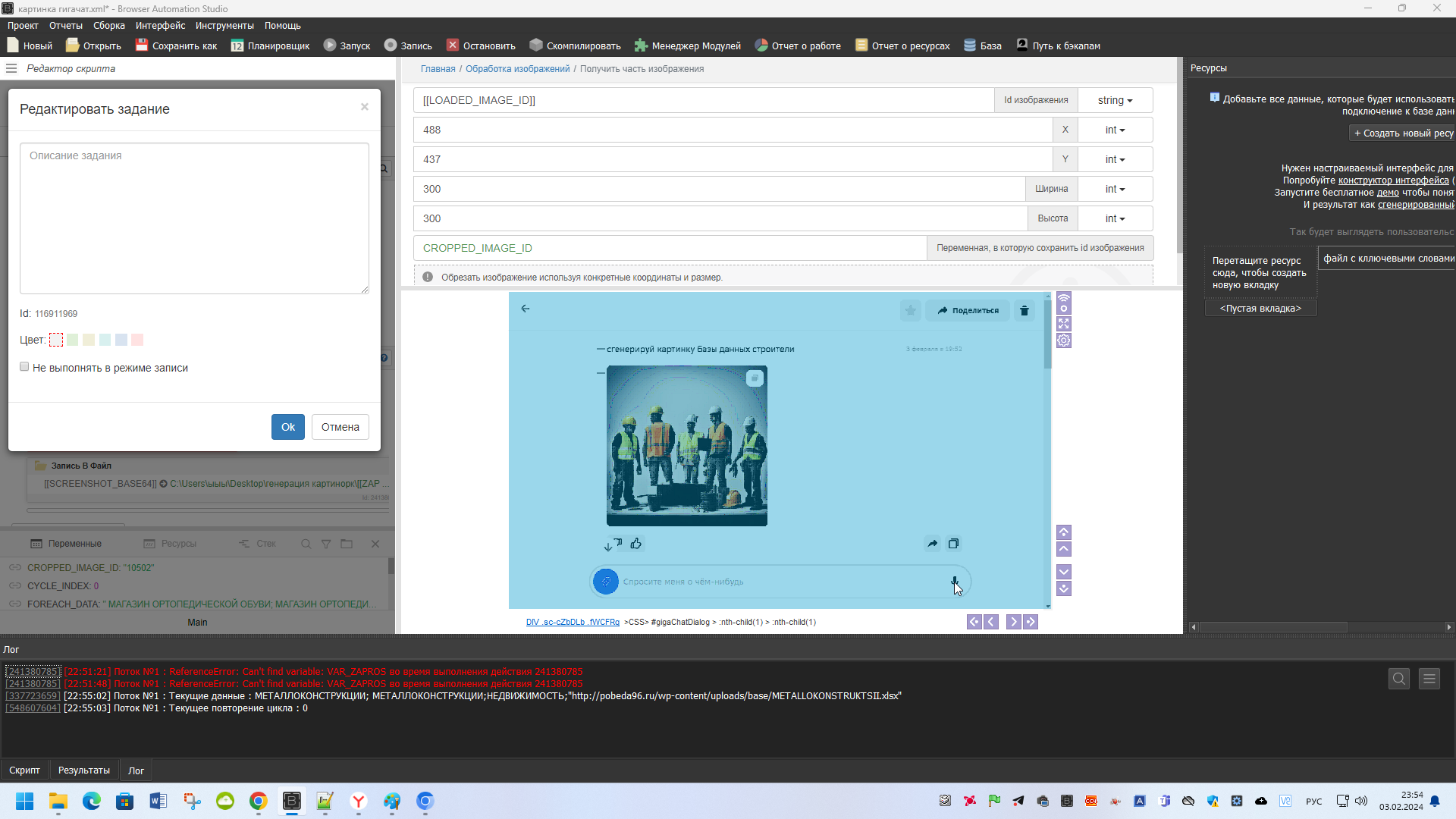Click the back arrow in browser preview
The image size is (1456, 819).
tap(526, 309)
